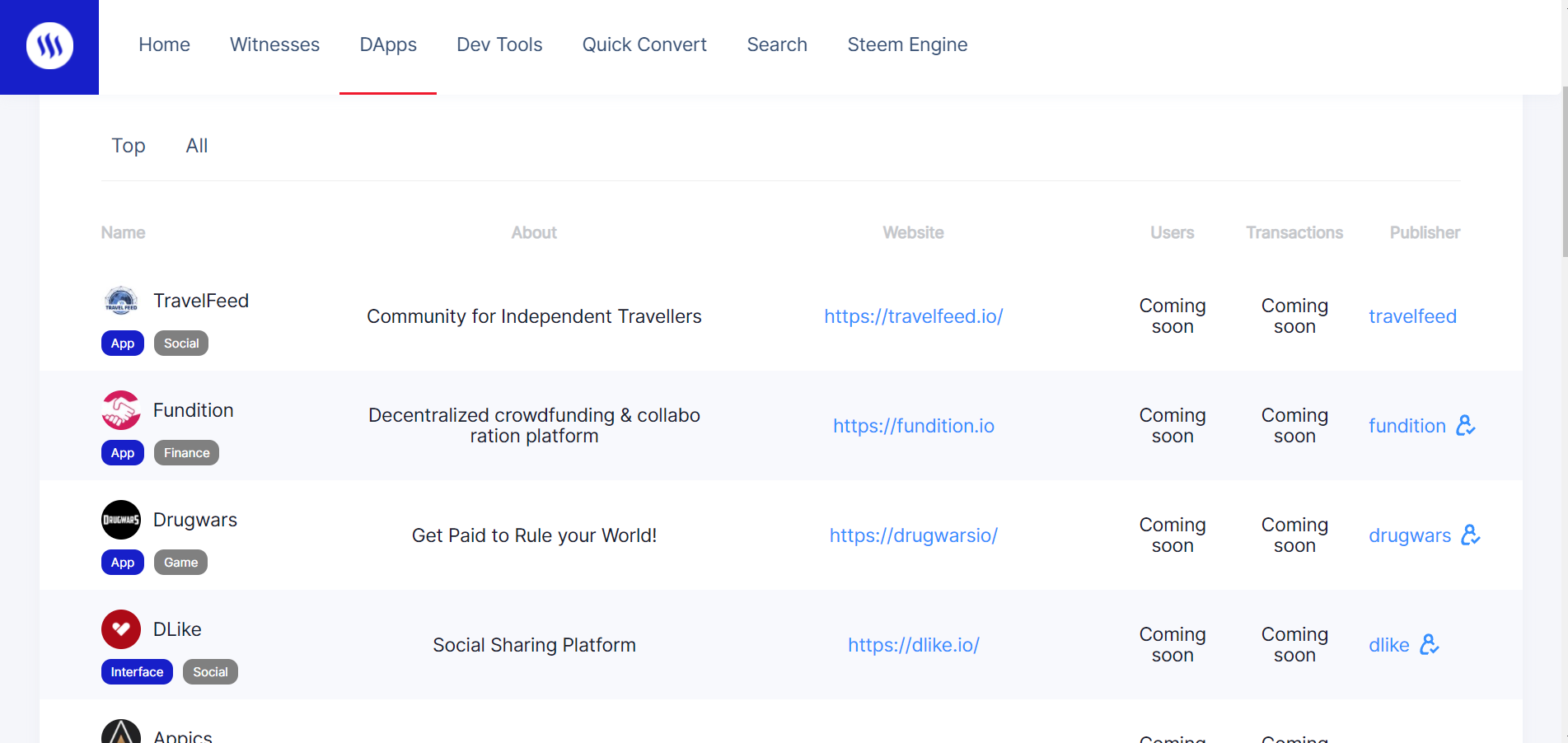Open Quick Convert page
1568x743 pixels.
644,44
